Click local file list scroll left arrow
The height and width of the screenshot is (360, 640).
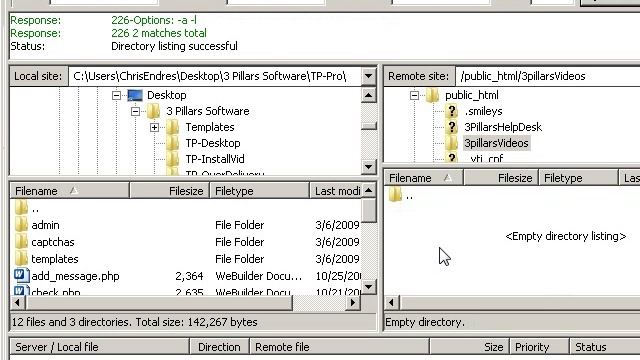point(17,302)
